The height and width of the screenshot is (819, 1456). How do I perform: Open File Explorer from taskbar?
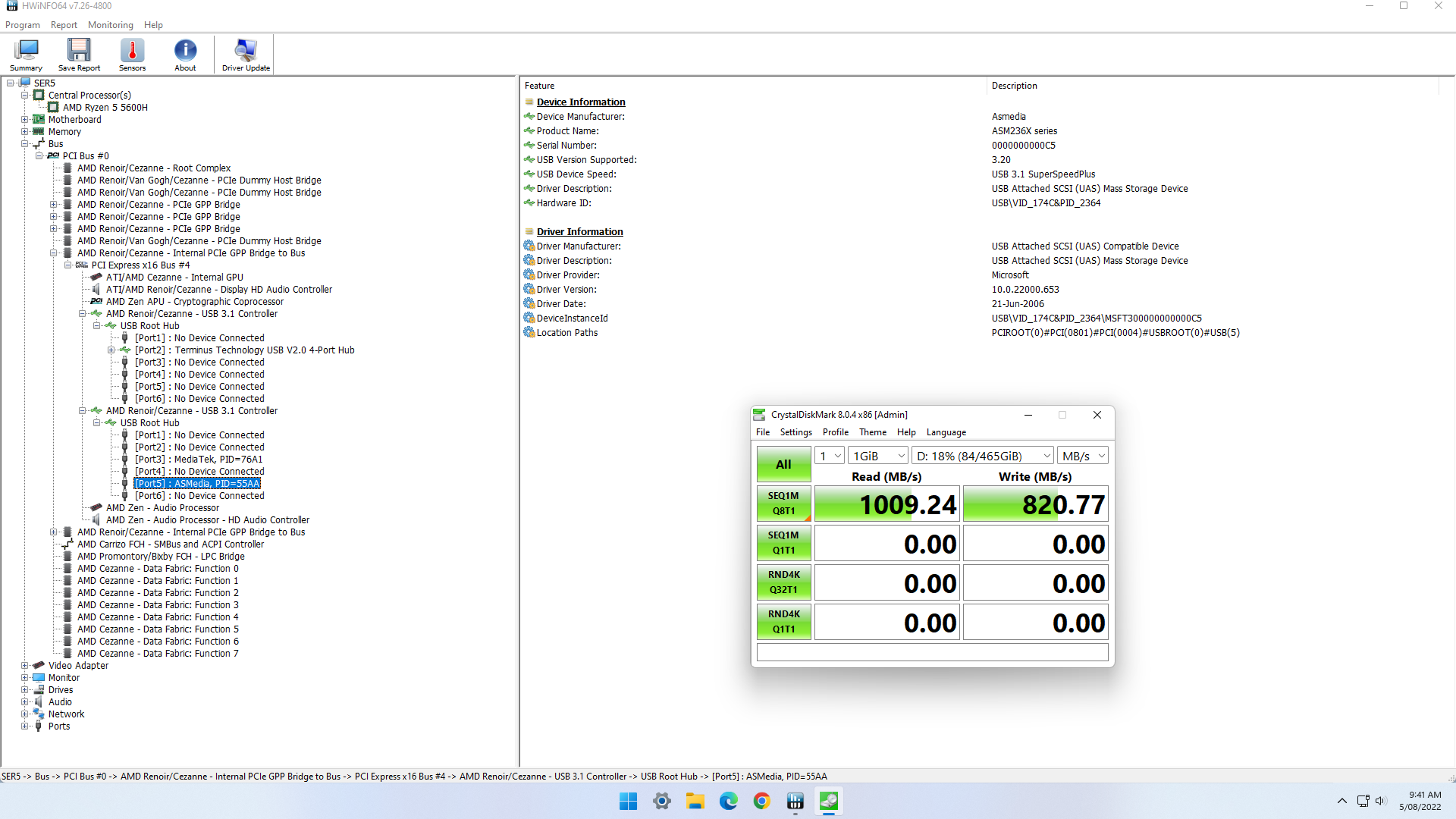pos(695,802)
